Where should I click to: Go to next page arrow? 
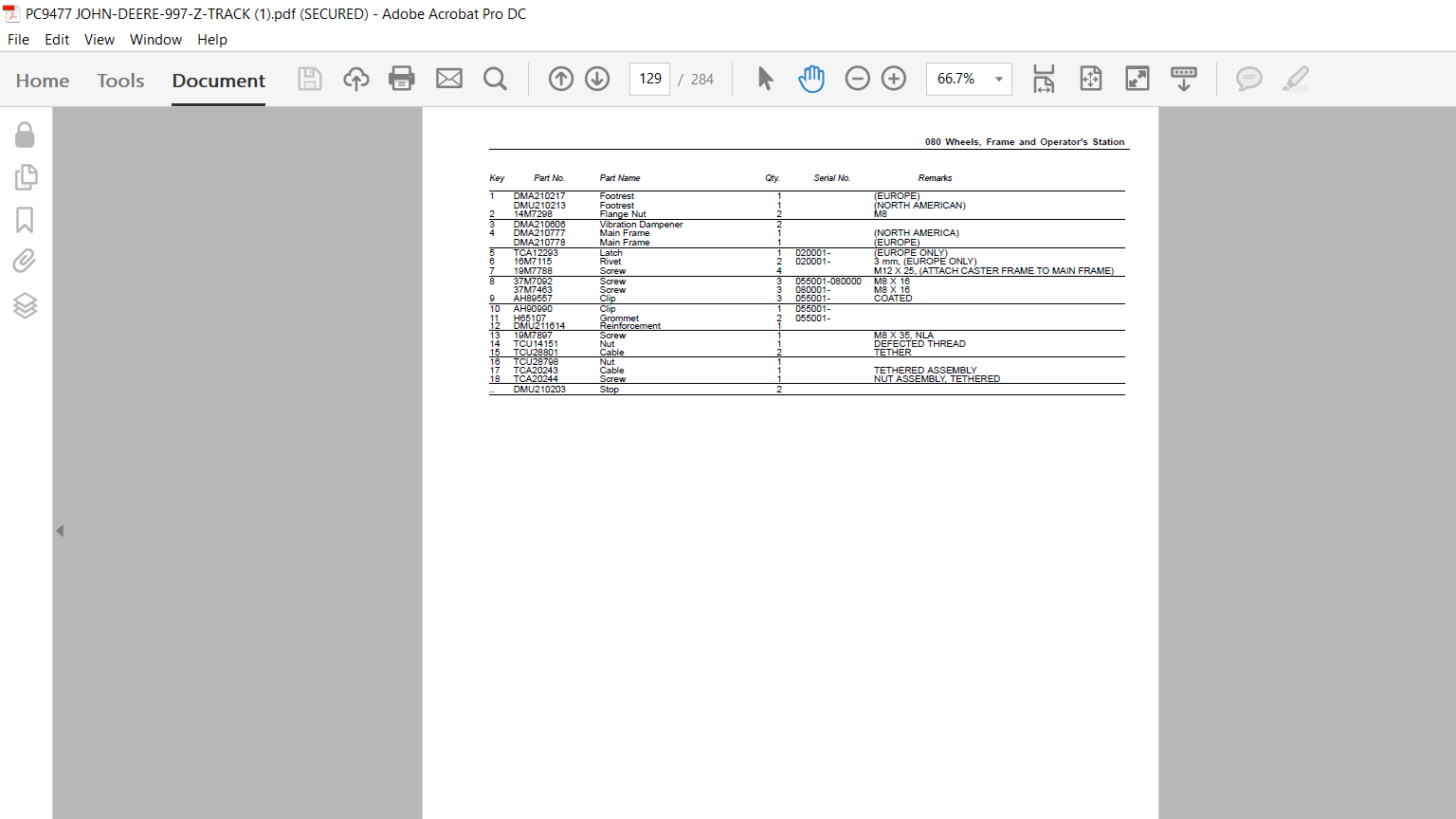click(x=597, y=79)
